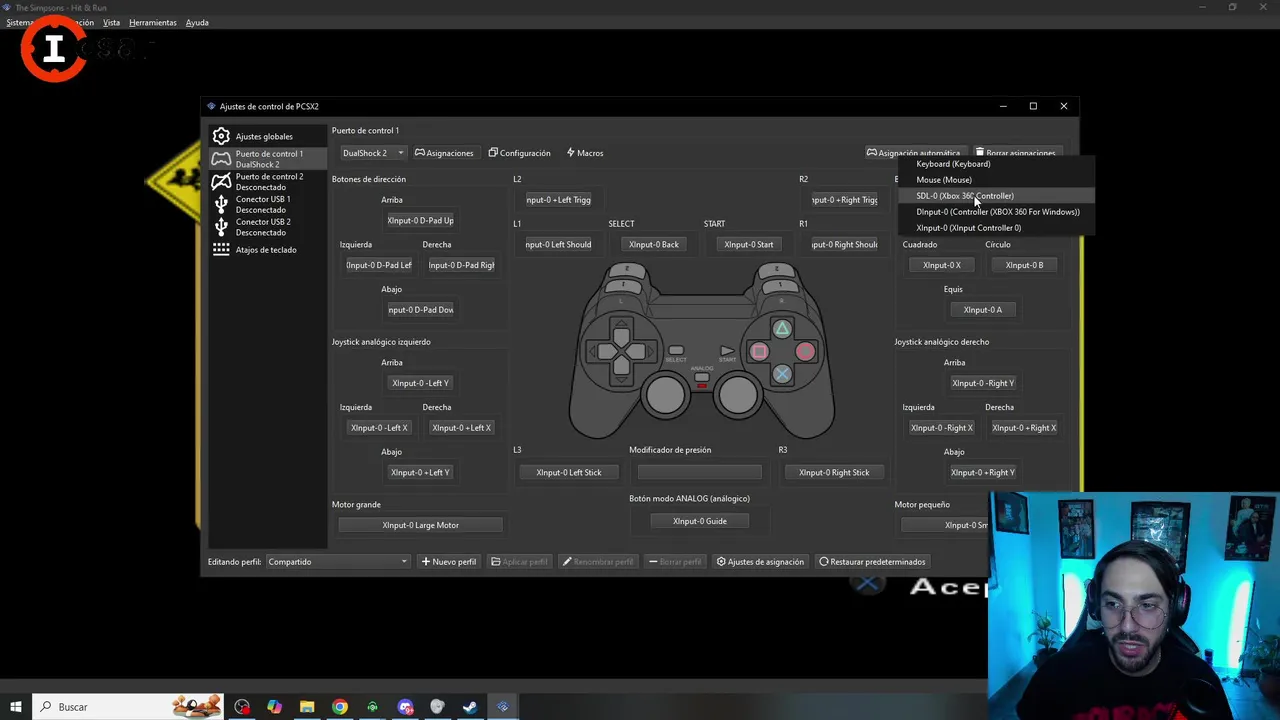Click the Buscar taskbar search box
The width and height of the screenshot is (1280, 720).
point(128,707)
